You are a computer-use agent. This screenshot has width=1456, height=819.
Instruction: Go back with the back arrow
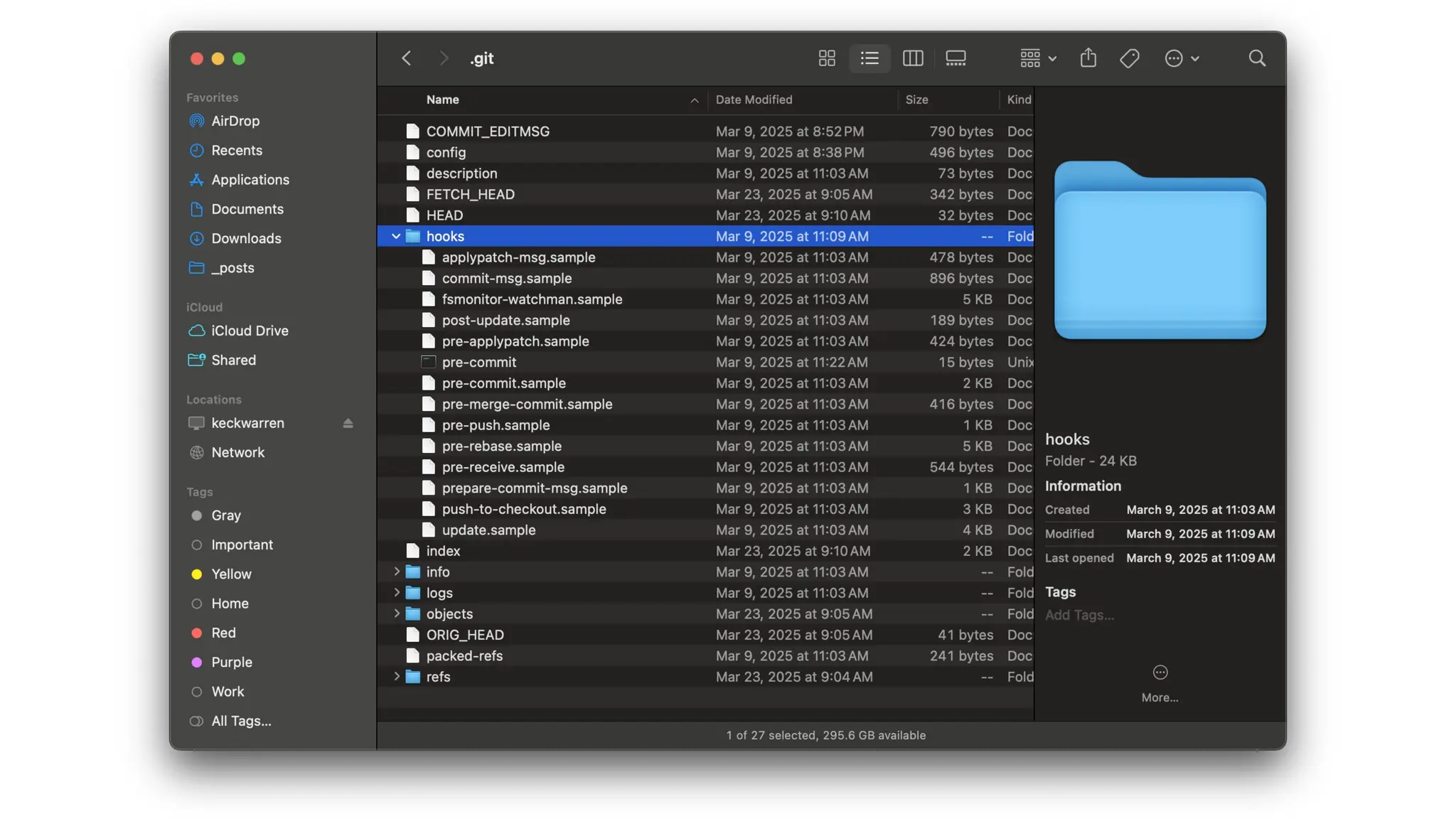pos(406,58)
